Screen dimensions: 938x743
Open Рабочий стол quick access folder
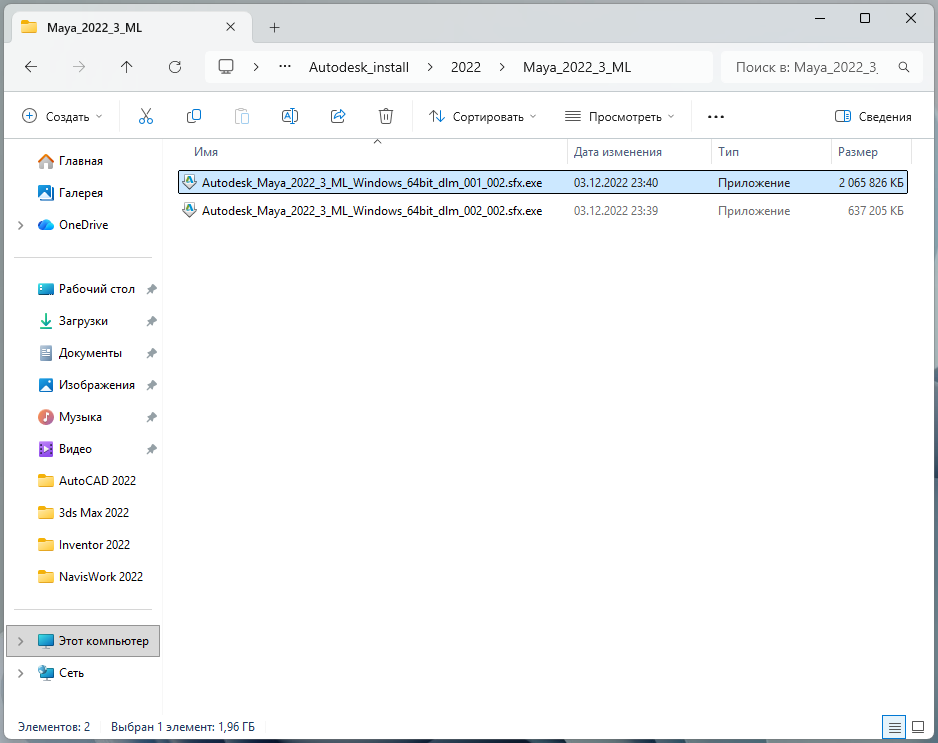(96, 289)
